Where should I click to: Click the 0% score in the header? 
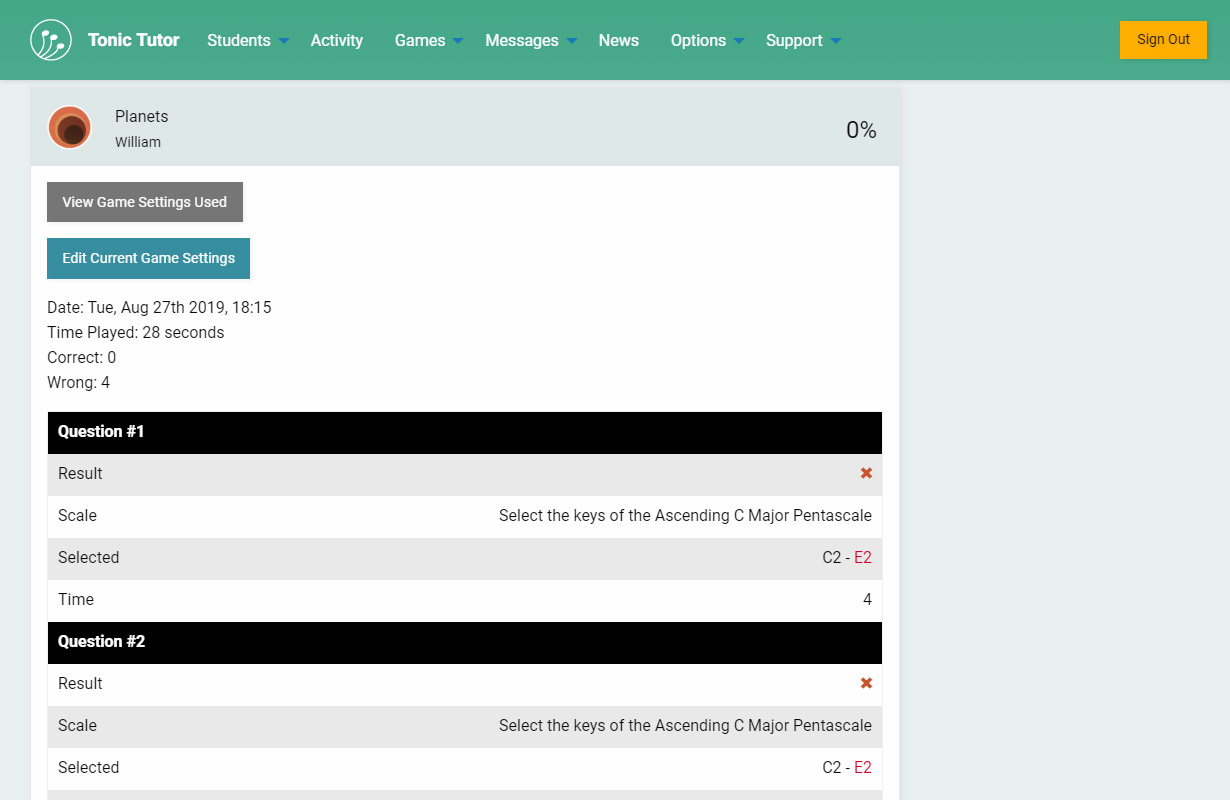click(860, 130)
